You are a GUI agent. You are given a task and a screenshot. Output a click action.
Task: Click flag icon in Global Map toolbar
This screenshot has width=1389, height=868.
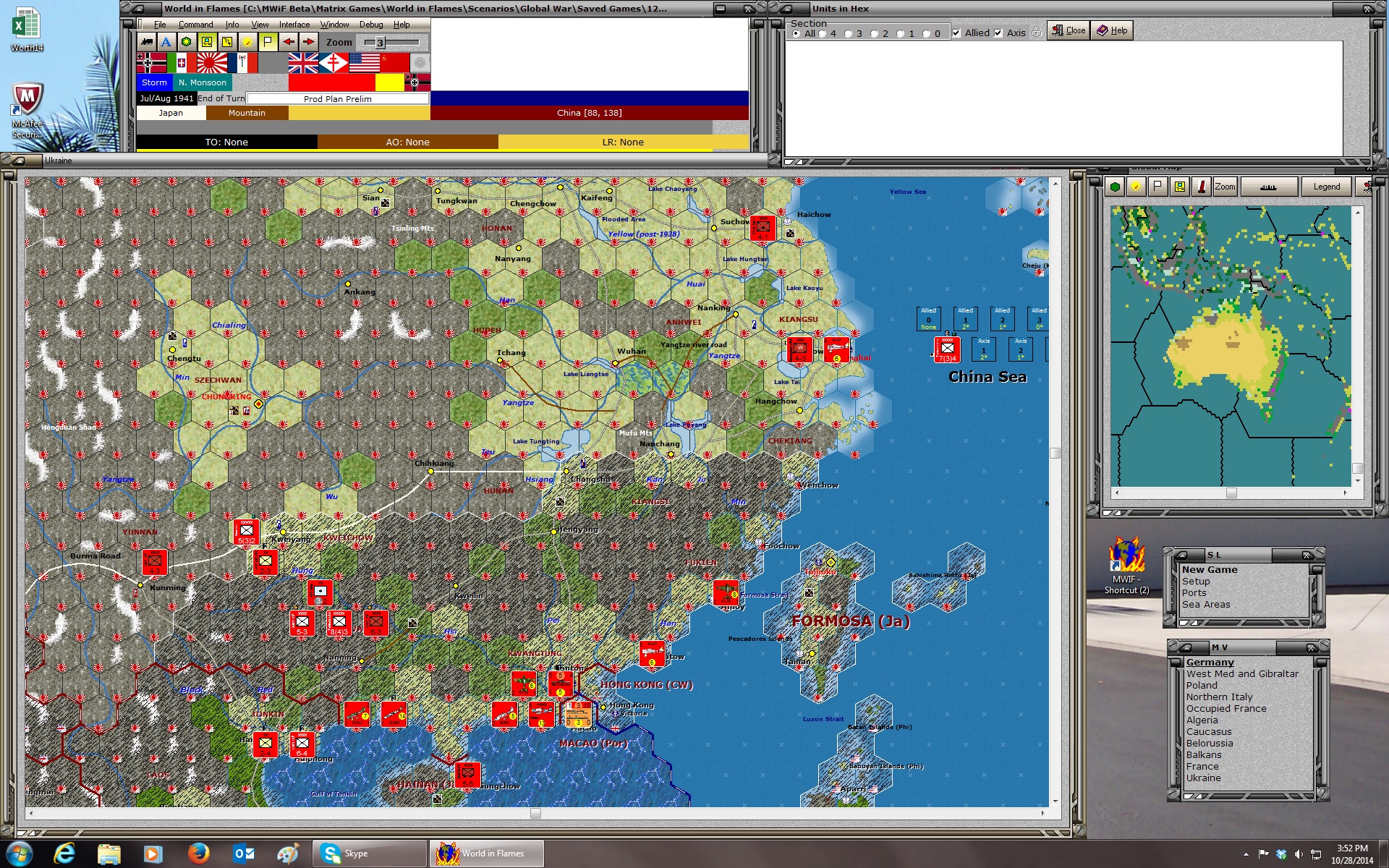pyautogui.click(x=1158, y=187)
